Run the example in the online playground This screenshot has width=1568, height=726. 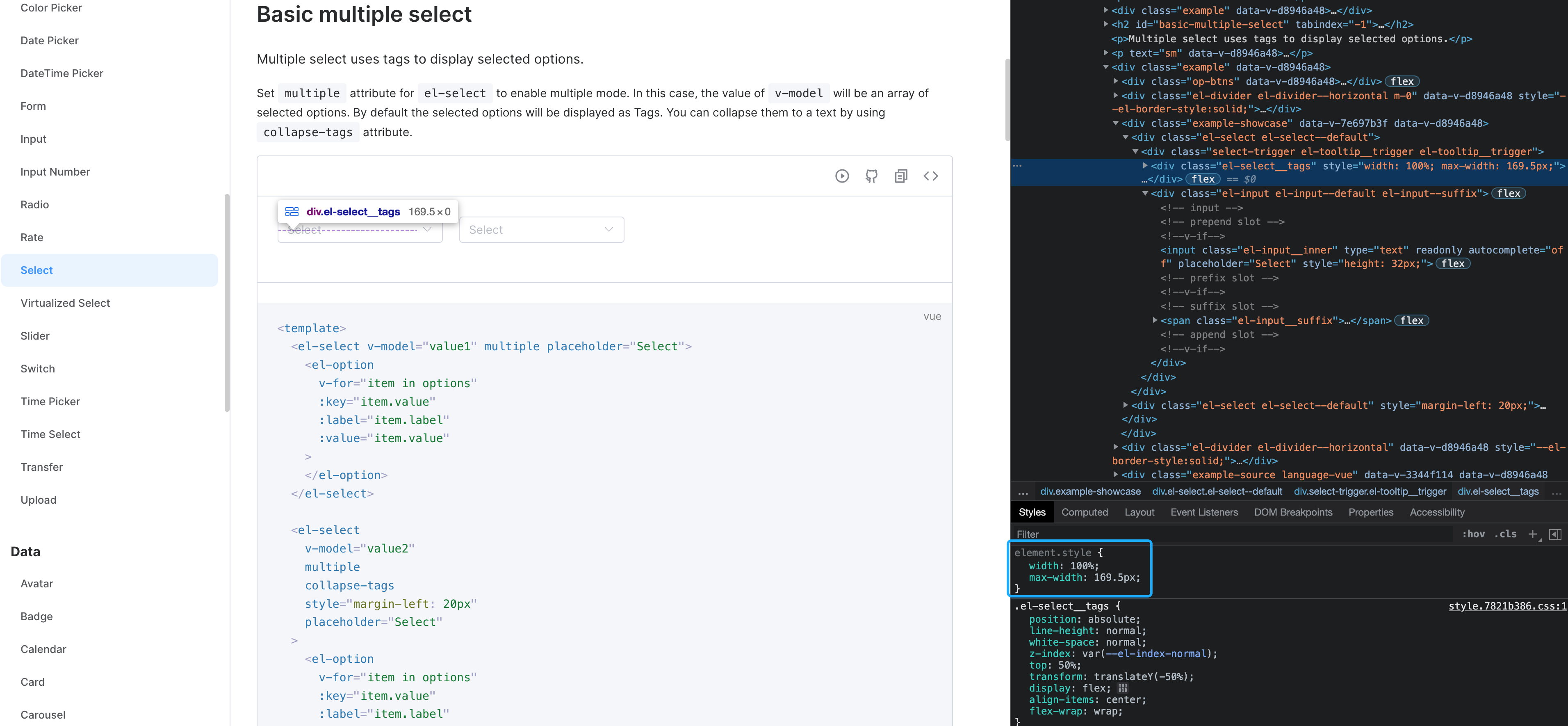(843, 176)
